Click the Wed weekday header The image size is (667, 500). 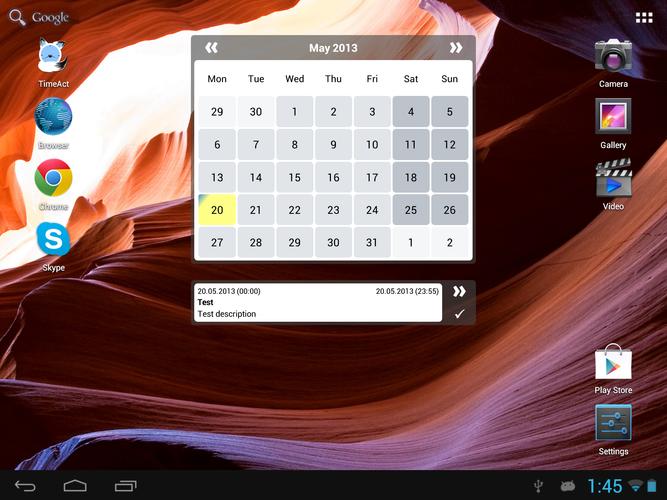294,79
